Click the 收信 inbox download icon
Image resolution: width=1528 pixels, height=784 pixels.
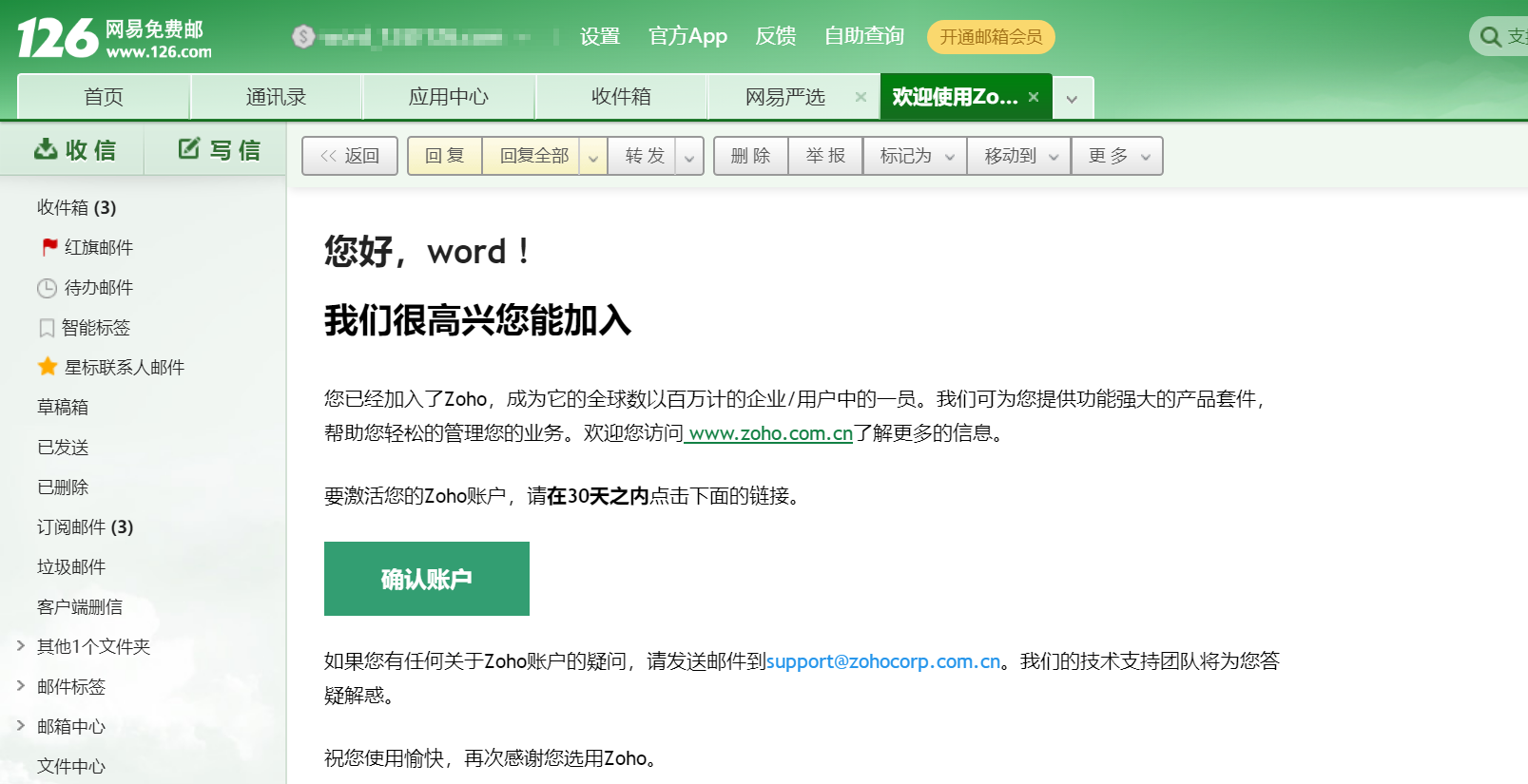click(46, 149)
